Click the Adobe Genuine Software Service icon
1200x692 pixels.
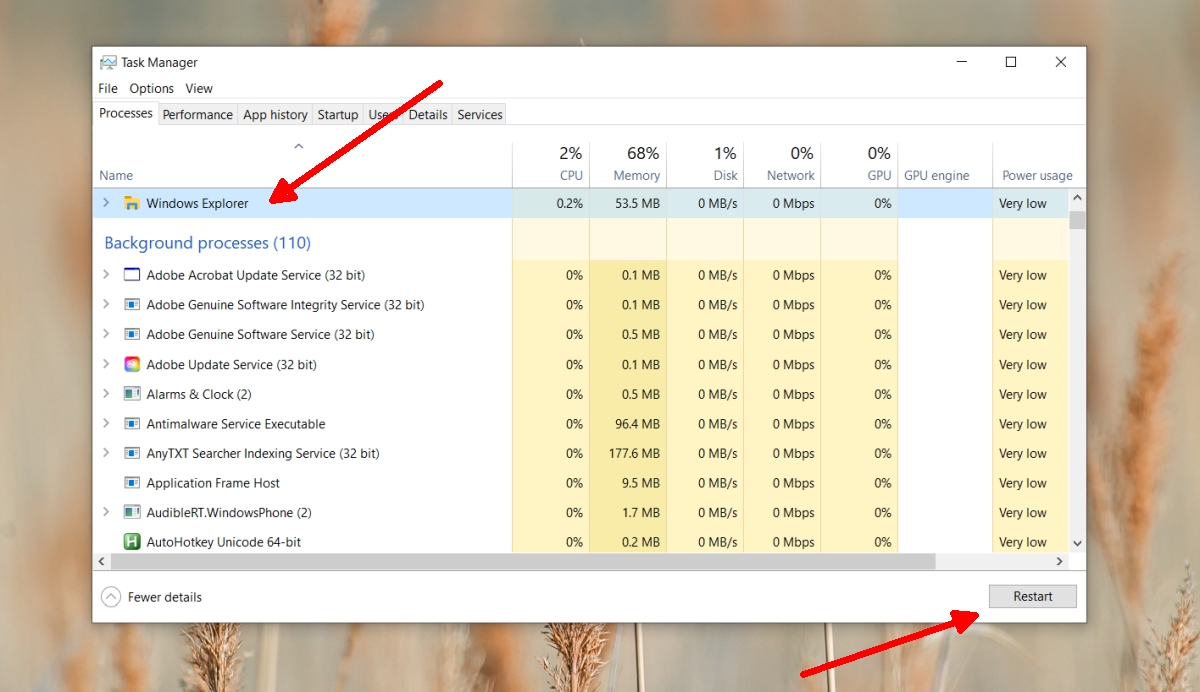click(131, 334)
